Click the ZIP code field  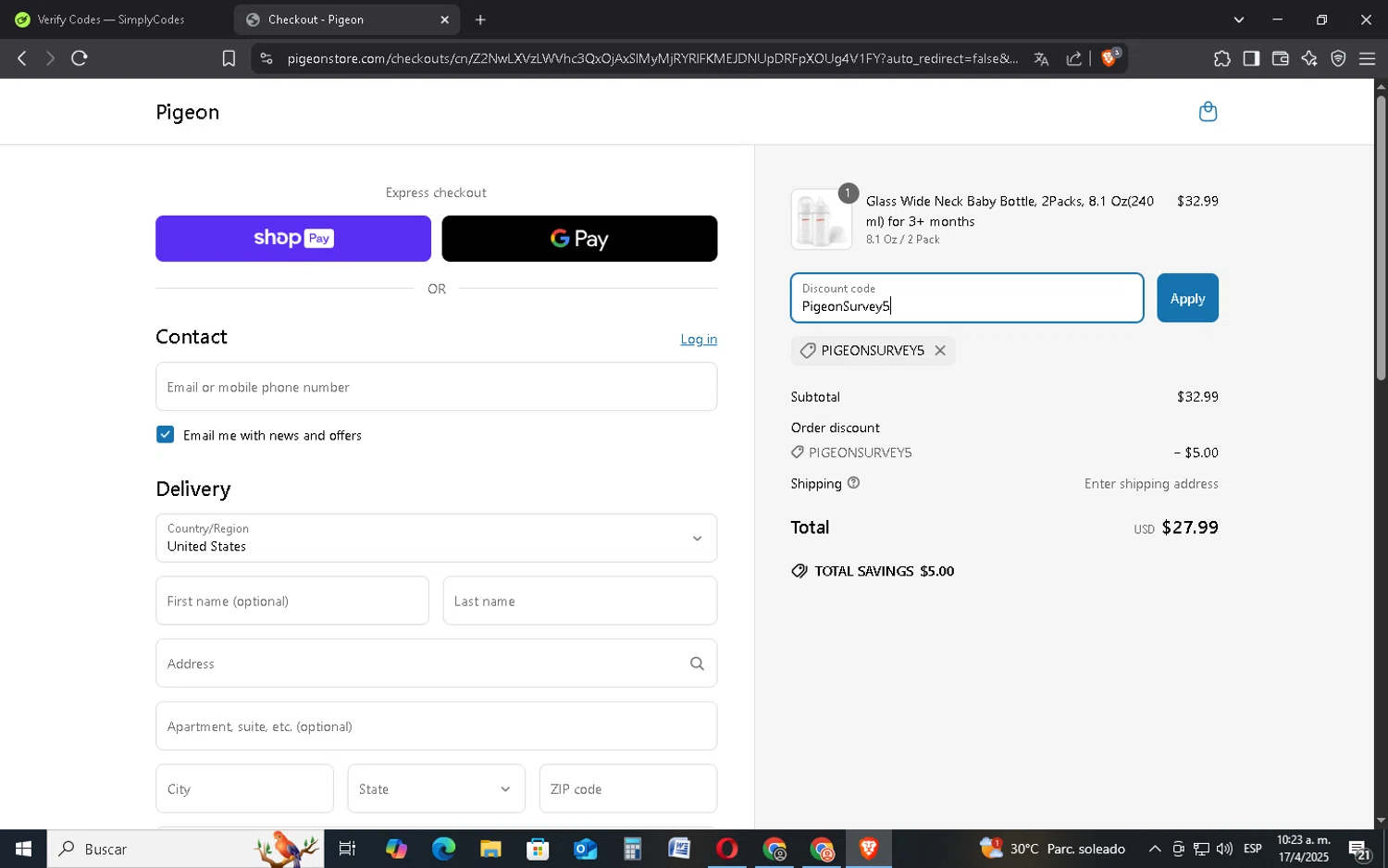(628, 788)
